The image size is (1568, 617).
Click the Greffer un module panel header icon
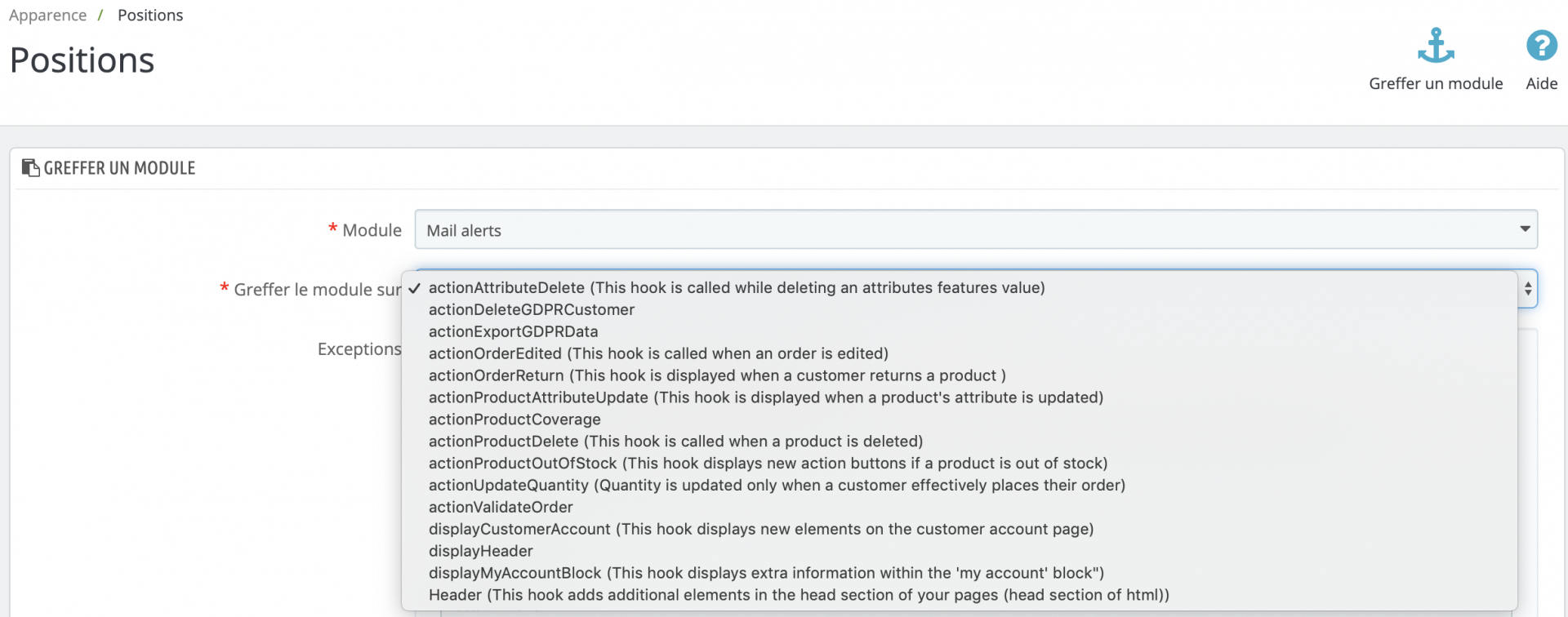click(30, 168)
